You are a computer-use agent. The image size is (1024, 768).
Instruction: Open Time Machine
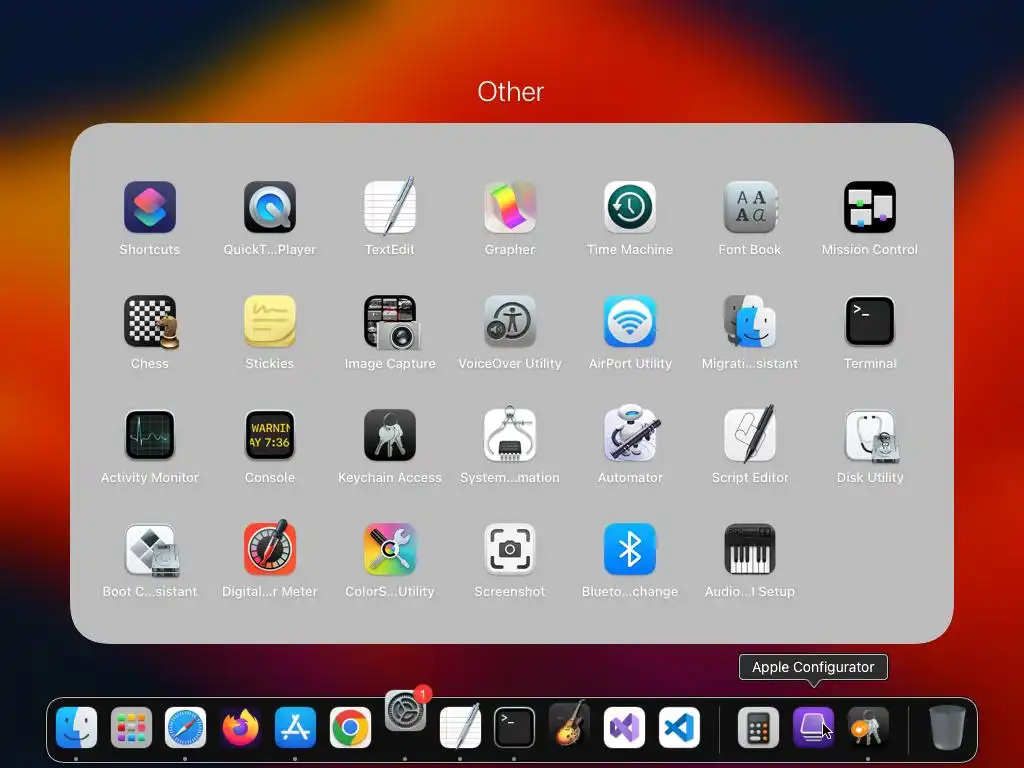click(x=630, y=208)
